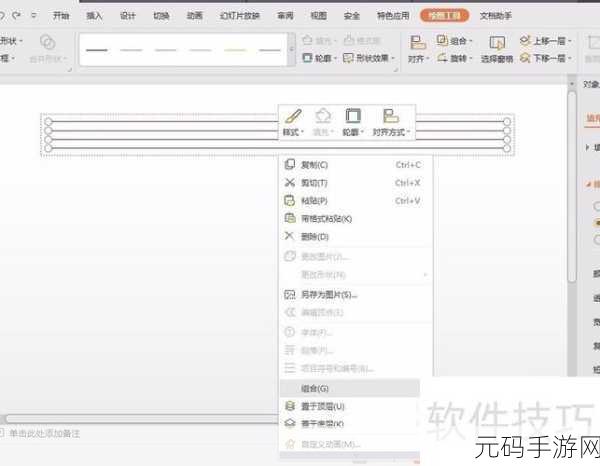Image resolution: width=600 pixels, height=466 pixels.
Task: Click the ribbon 组合 group icon
Action: [442, 40]
